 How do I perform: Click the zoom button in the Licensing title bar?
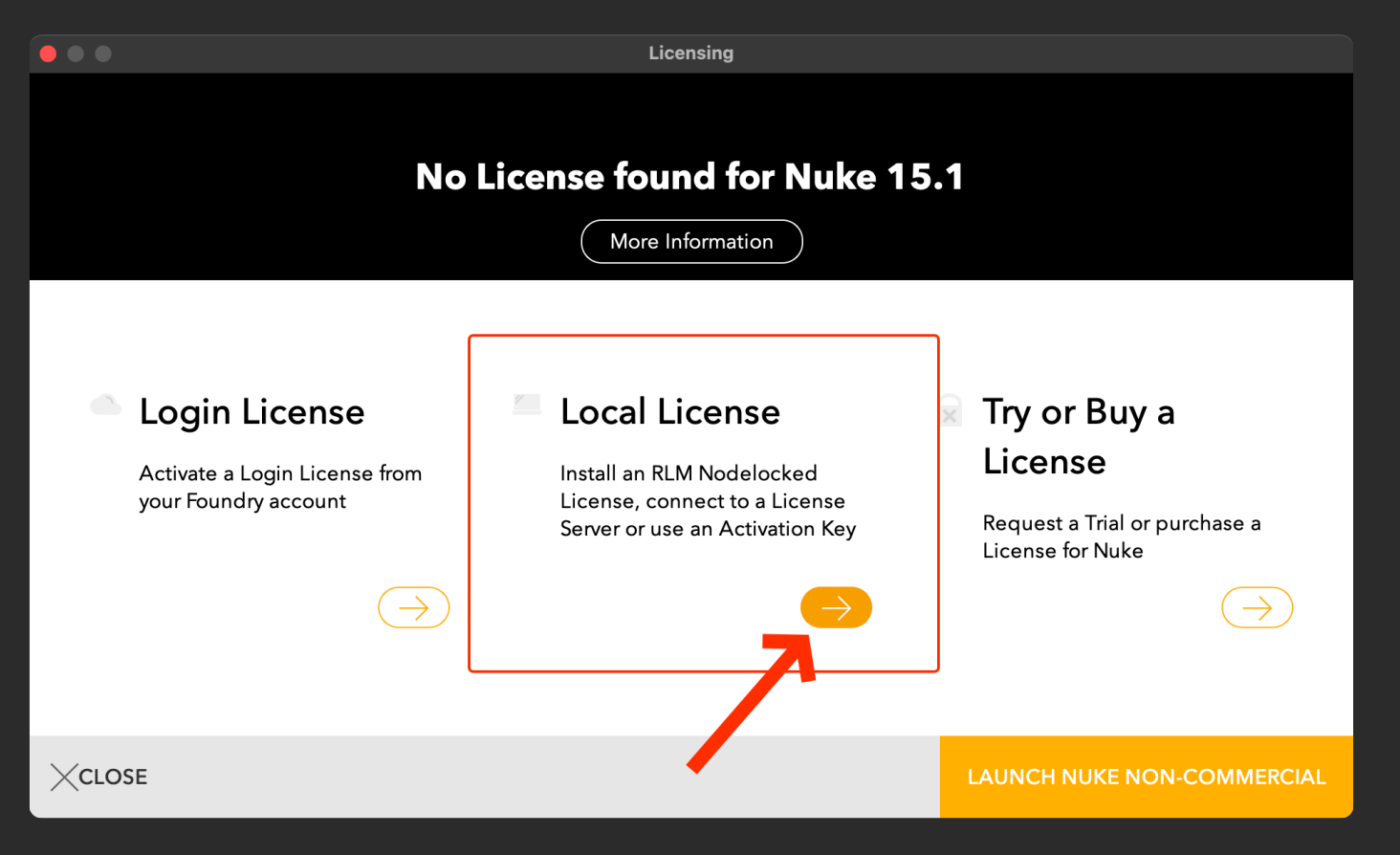click(x=103, y=54)
